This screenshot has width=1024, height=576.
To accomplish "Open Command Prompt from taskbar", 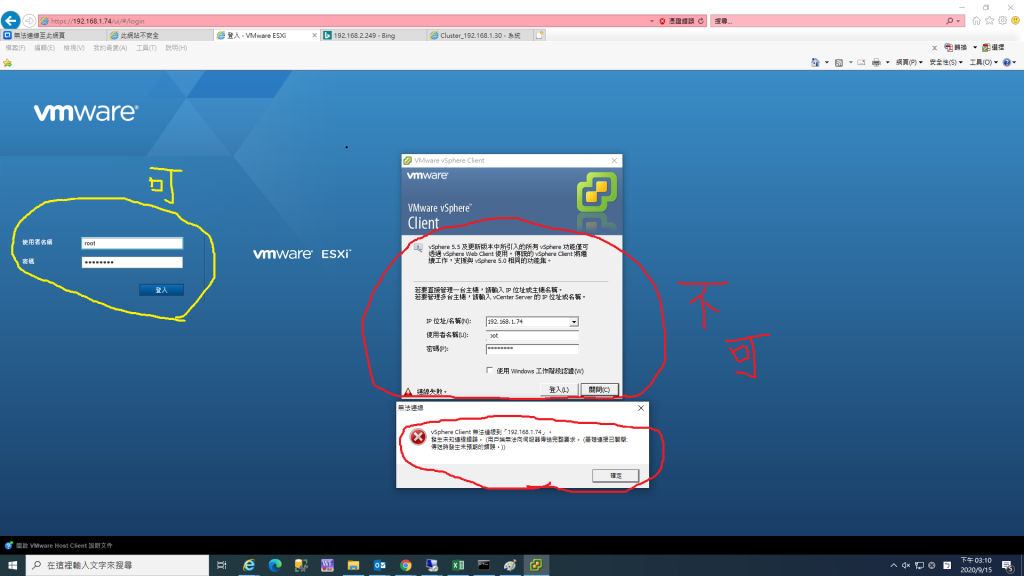I will pyautogui.click(x=484, y=565).
